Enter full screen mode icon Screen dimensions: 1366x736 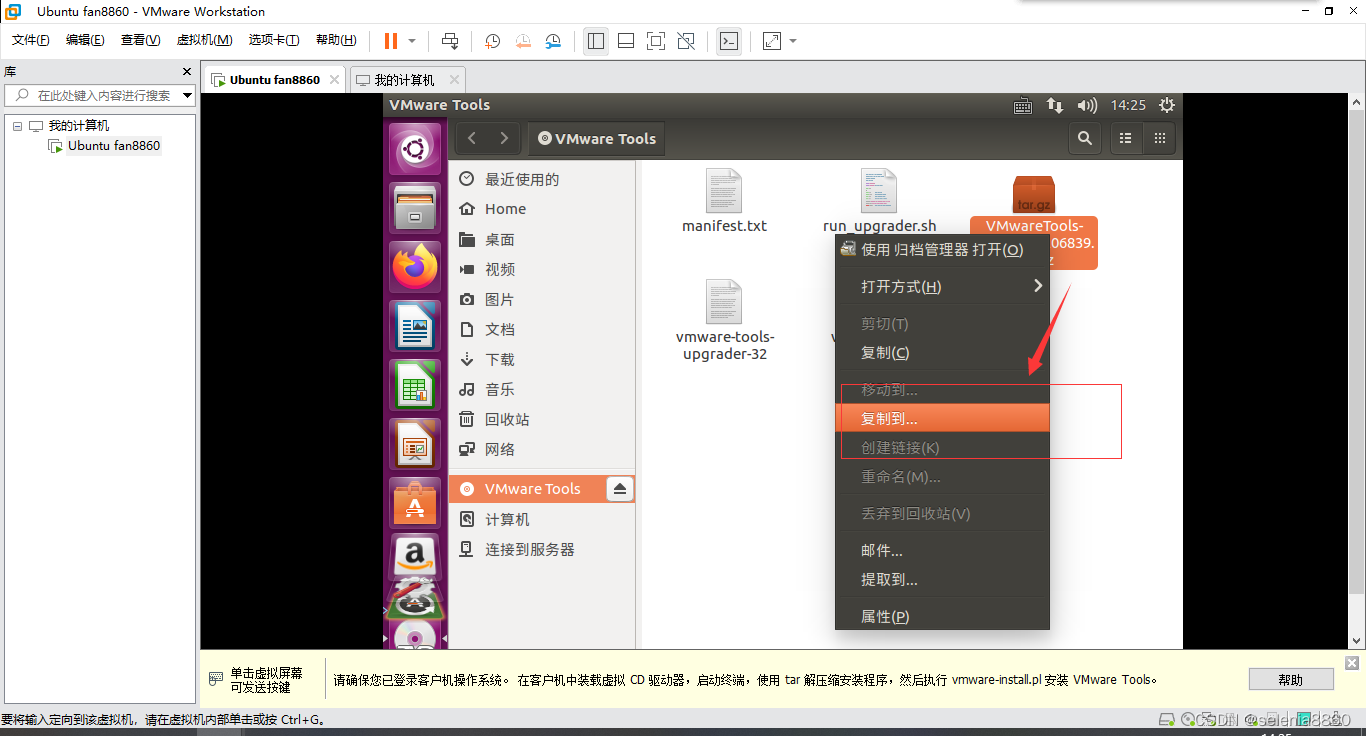click(x=656, y=41)
